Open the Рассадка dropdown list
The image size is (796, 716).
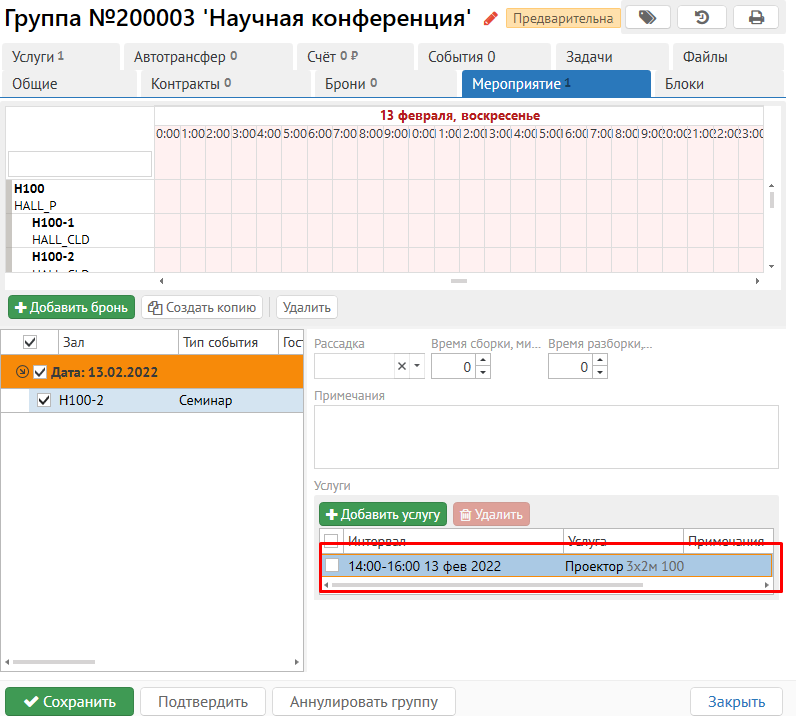[418, 367]
